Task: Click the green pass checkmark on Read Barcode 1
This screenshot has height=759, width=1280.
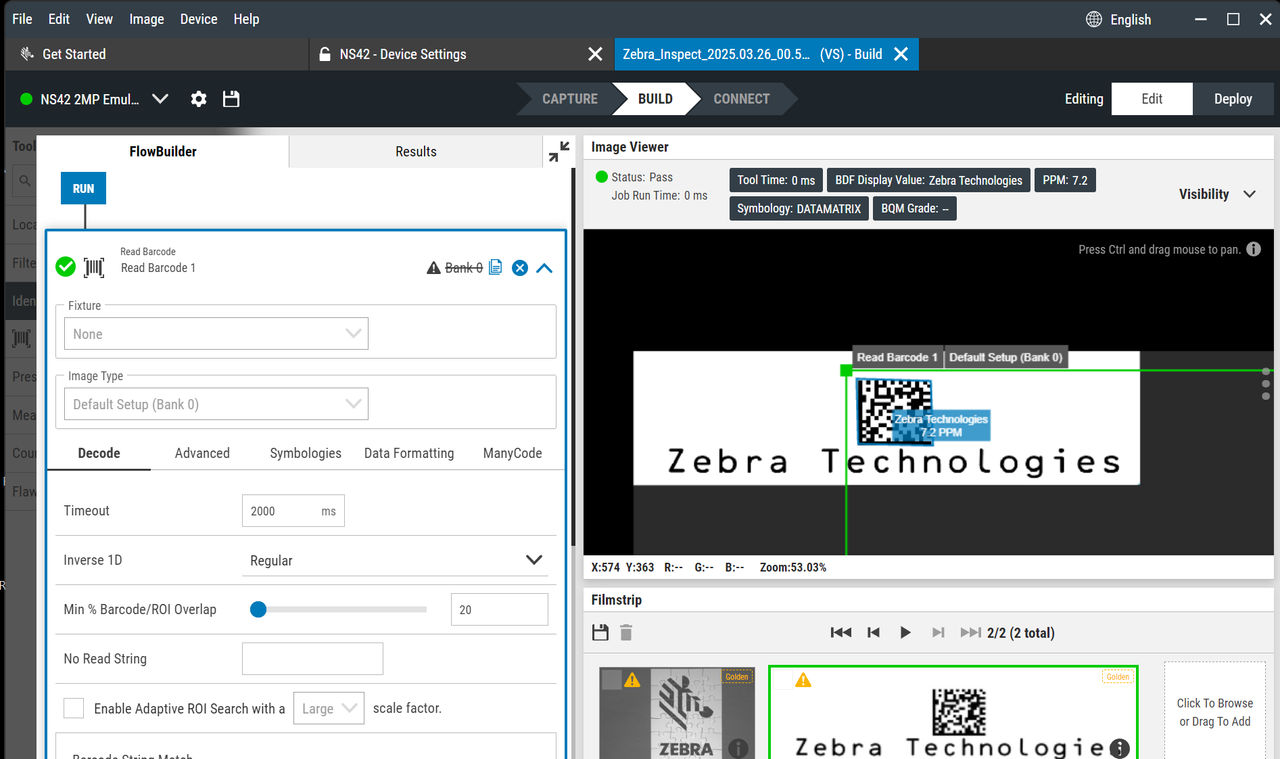Action: (65, 267)
